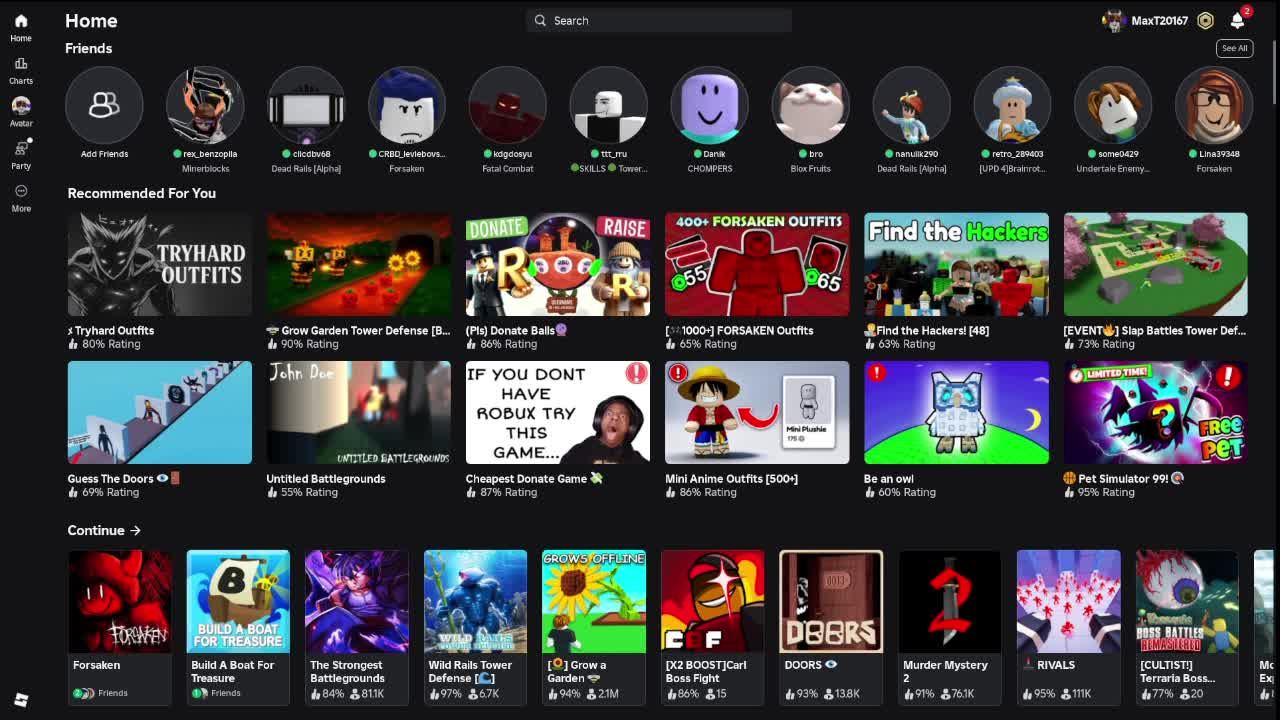Open friend clicdbv68's avatar
Screen dimensions: 1280x720
[306, 105]
